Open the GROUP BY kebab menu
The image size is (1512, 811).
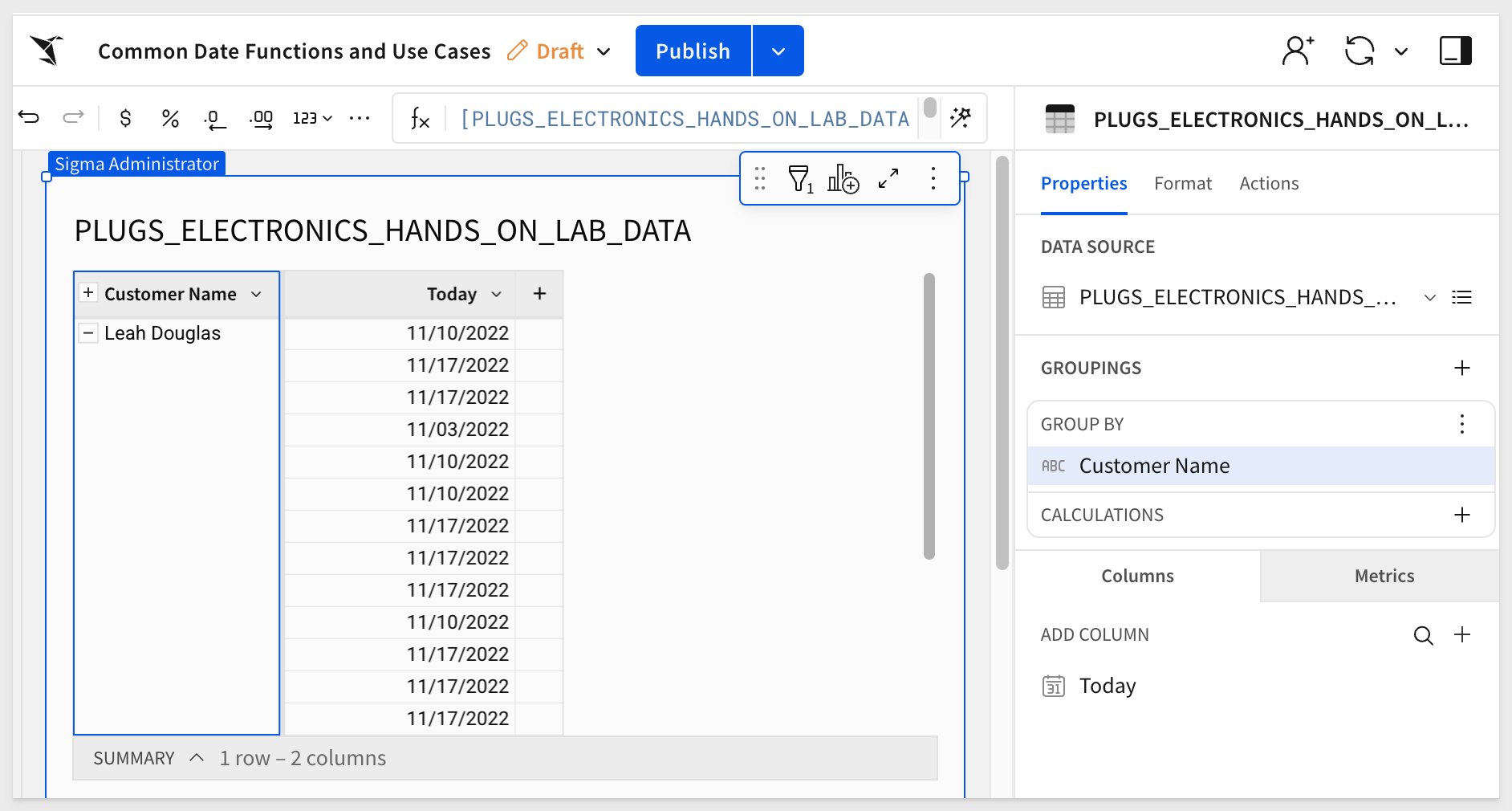coord(1462,424)
